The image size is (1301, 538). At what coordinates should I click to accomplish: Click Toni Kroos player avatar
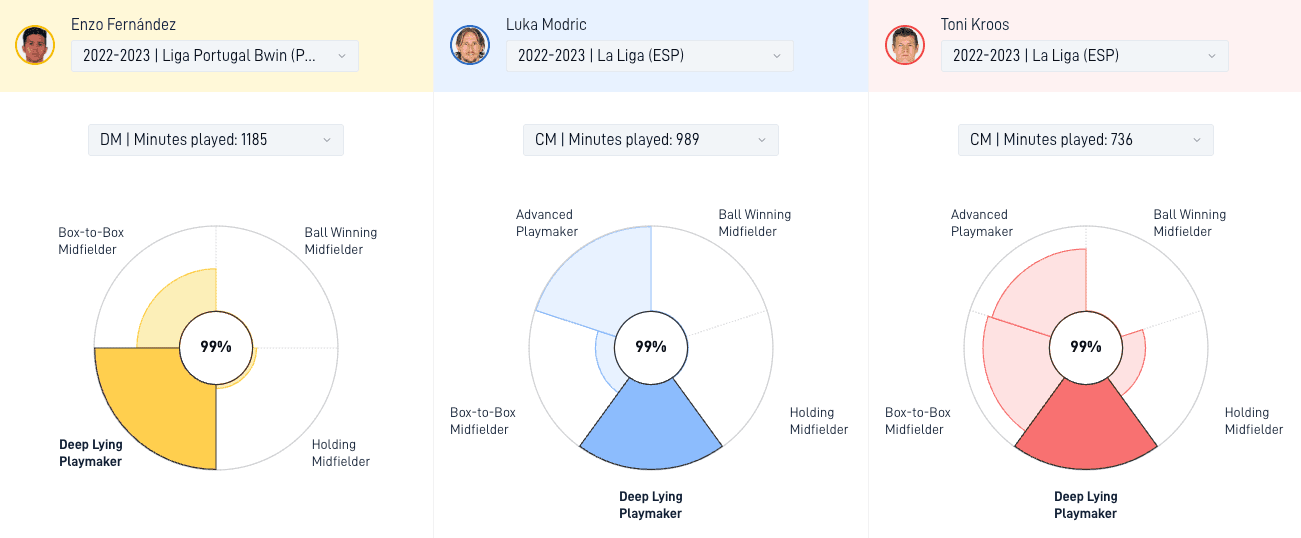pos(905,45)
